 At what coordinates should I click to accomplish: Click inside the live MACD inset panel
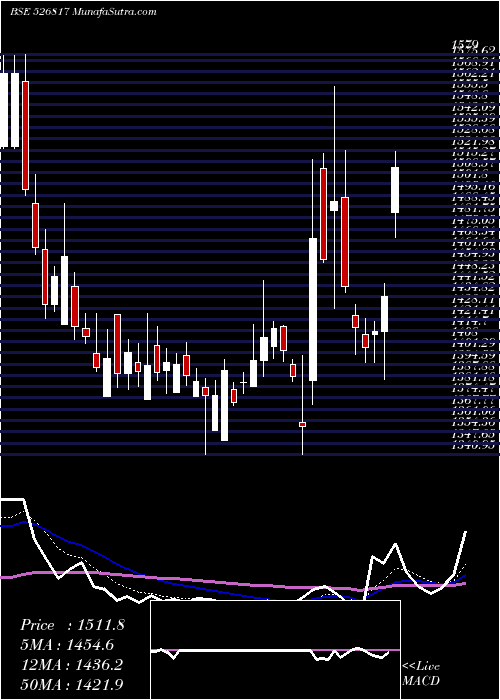pyautogui.click(x=275, y=650)
